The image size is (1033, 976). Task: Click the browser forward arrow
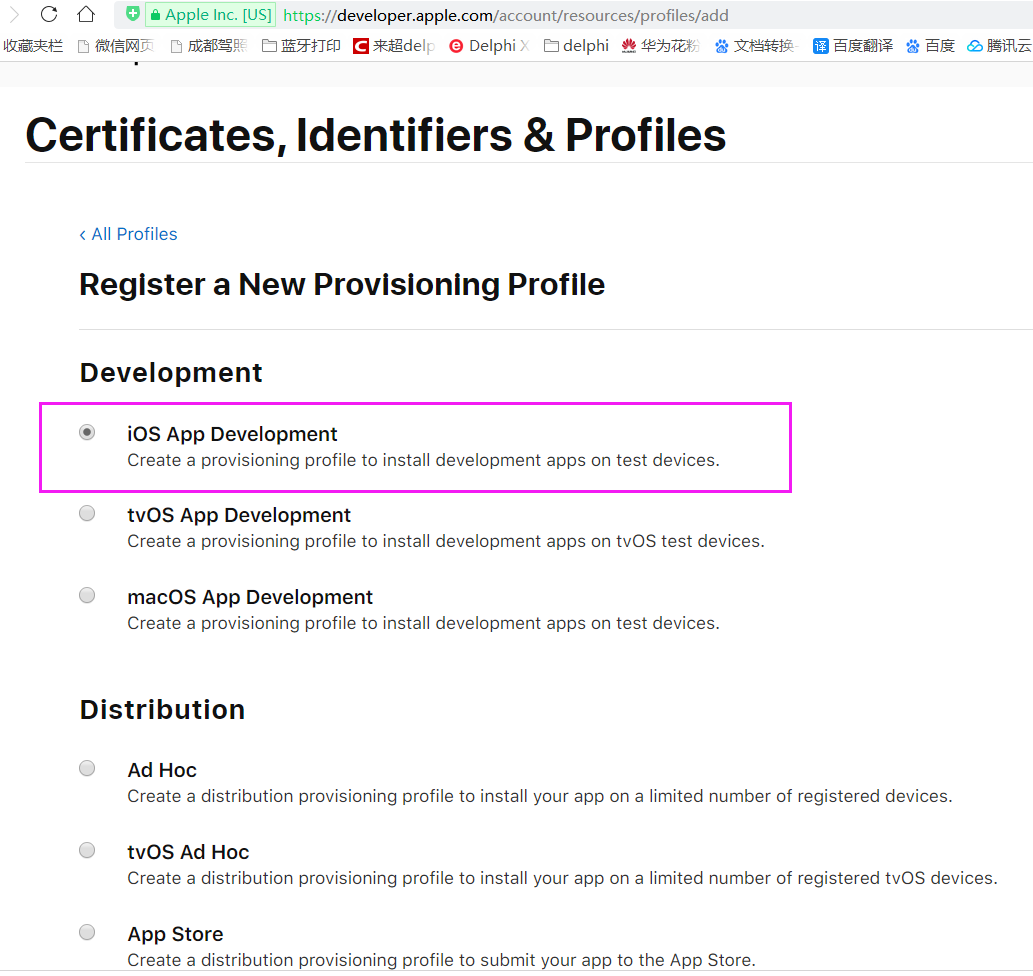tap(14, 14)
